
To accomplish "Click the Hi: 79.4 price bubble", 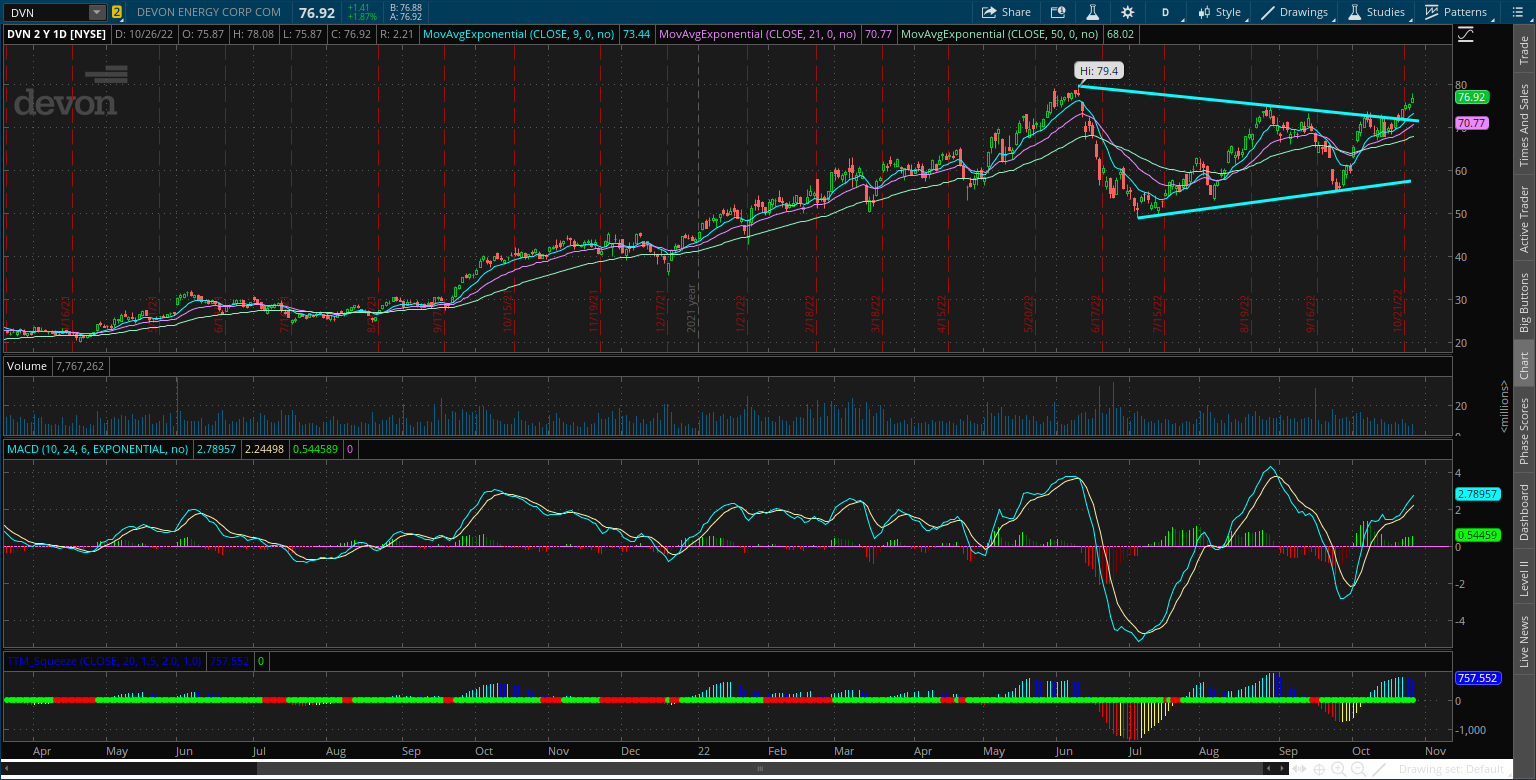I will pos(1097,71).
